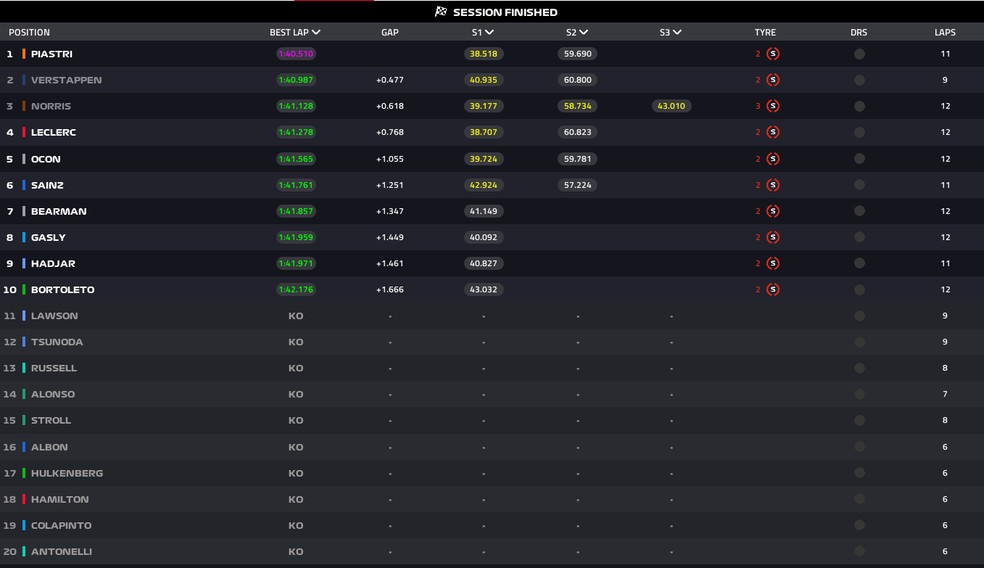Click the Tyre column header
Viewport: 984px width, 568px height.
pyautogui.click(x=765, y=32)
